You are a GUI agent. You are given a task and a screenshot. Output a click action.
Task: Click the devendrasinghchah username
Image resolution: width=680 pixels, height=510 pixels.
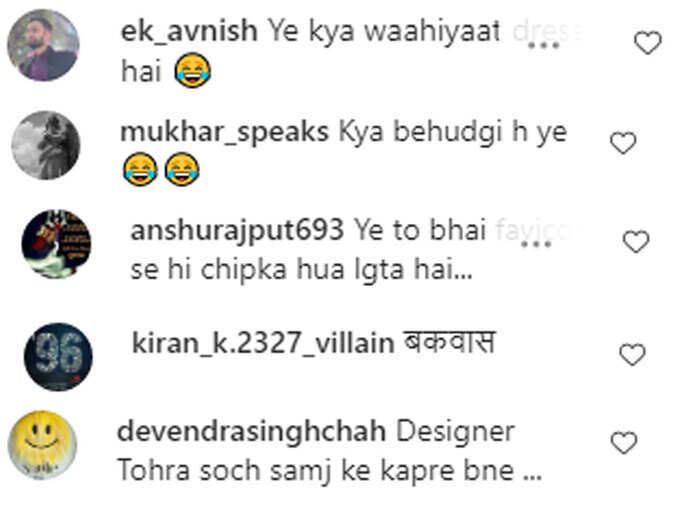[x=252, y=432]
